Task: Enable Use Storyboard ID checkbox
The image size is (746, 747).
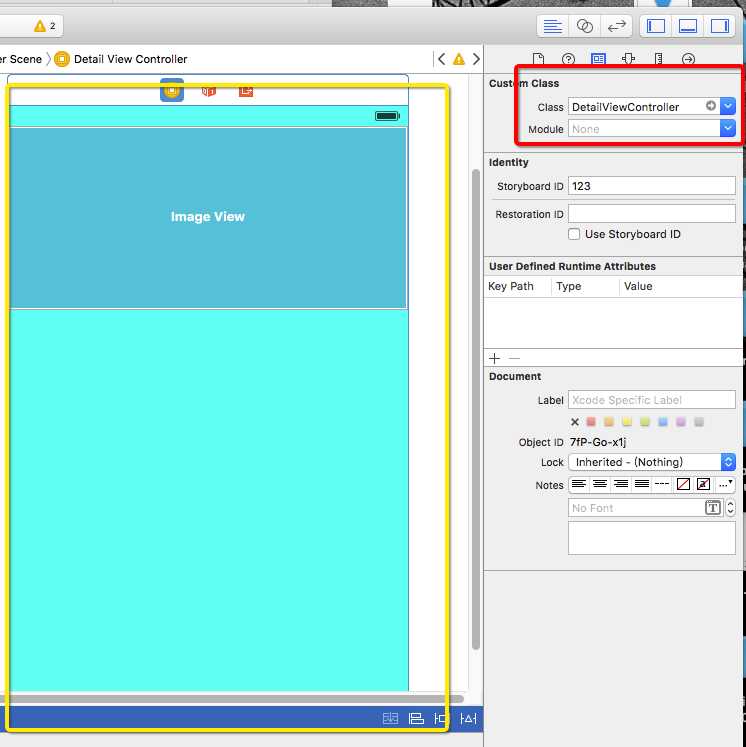Action: pos(574,234)
